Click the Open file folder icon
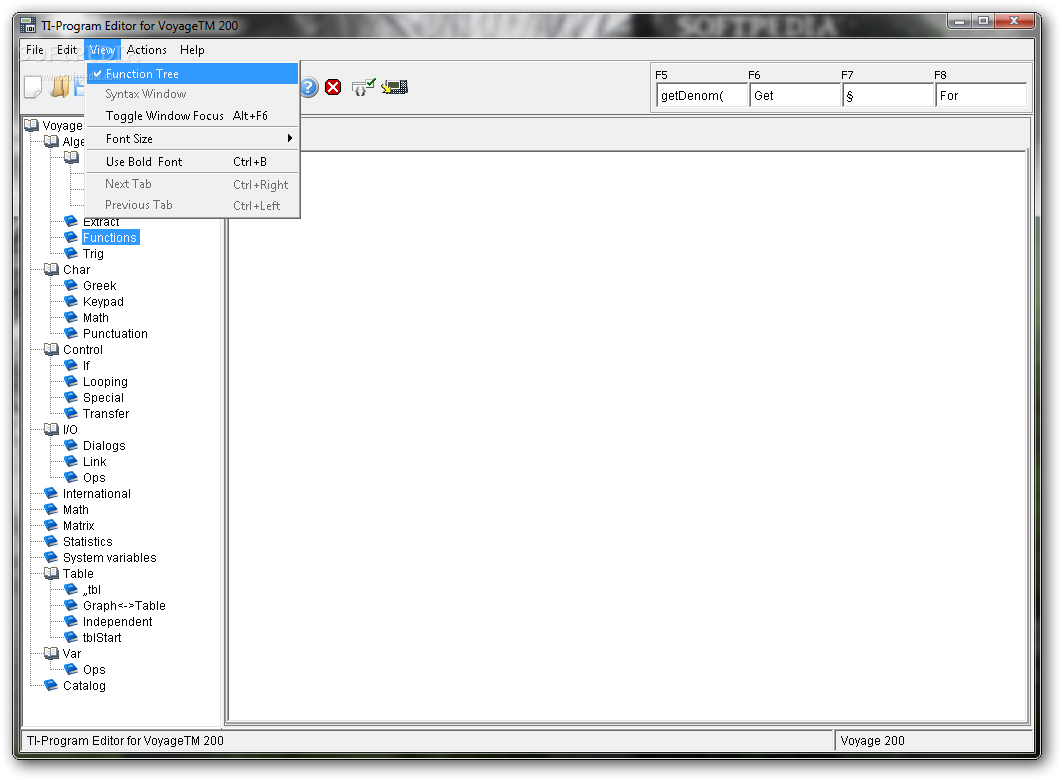This screenshot has width=1062, height=780. point(60,87)
